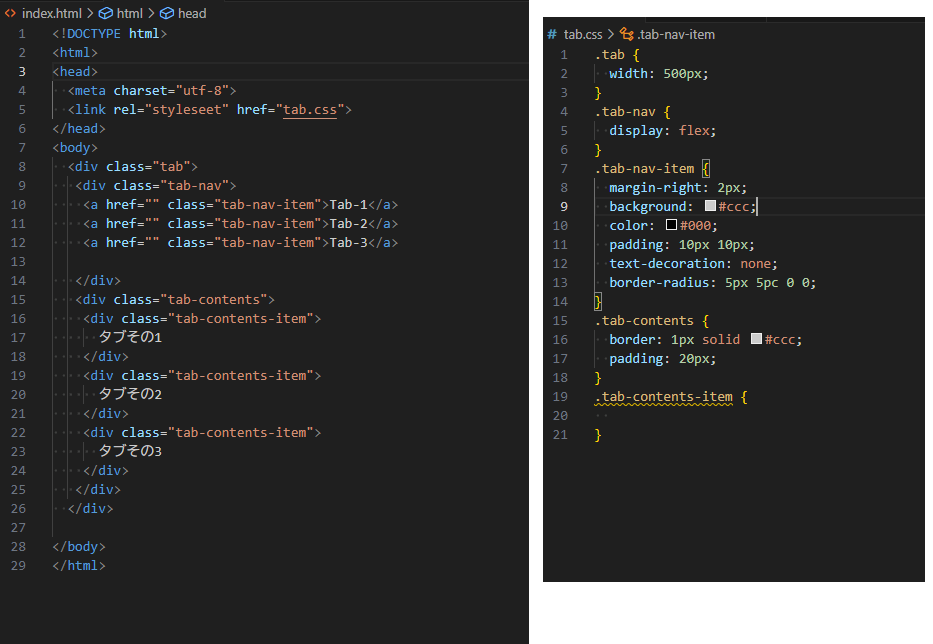Click line number 9 in tab.css
933x644 pixels.
pos(564,207)
